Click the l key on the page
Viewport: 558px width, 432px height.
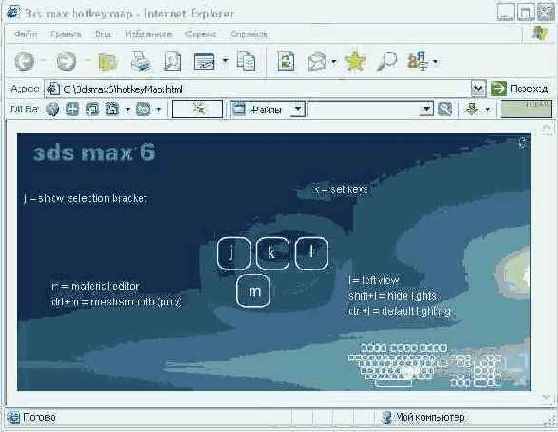[311, 253]
